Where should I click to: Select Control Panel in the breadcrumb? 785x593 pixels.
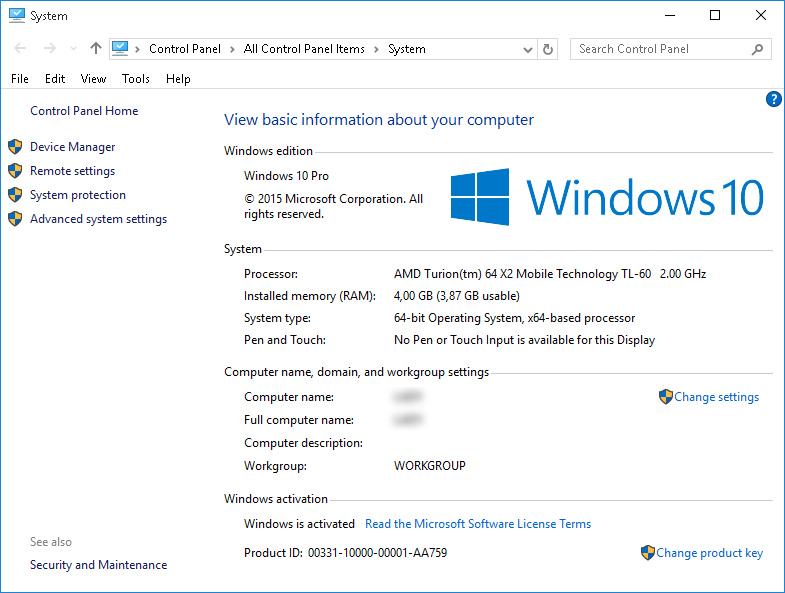click(x=185, y=49)
